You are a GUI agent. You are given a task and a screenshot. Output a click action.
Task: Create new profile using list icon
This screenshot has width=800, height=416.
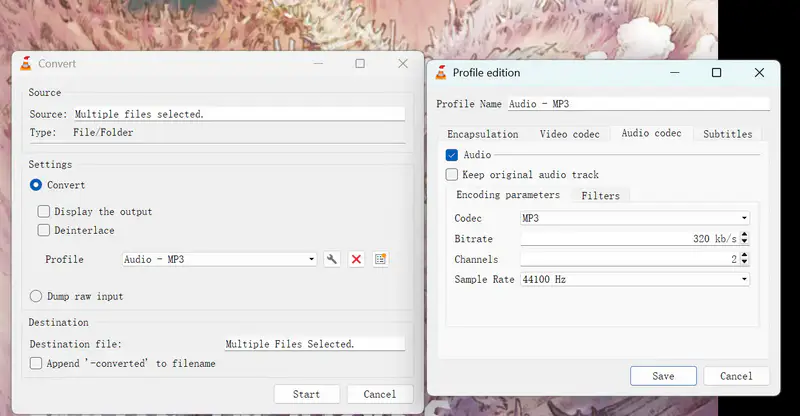point(380,259)
